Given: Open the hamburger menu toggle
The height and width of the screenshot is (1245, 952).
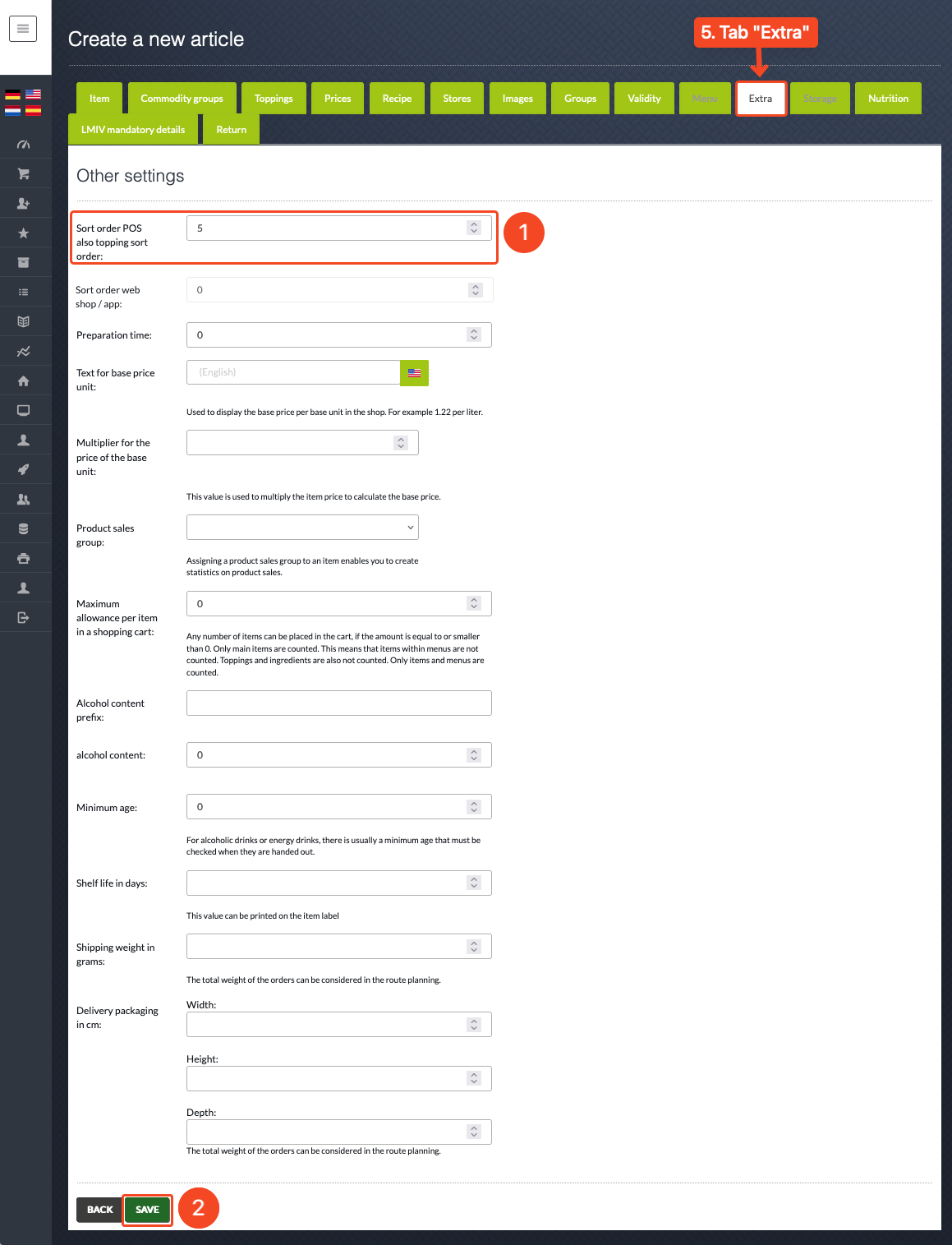Looking at the screenshot, I should 23,29.
